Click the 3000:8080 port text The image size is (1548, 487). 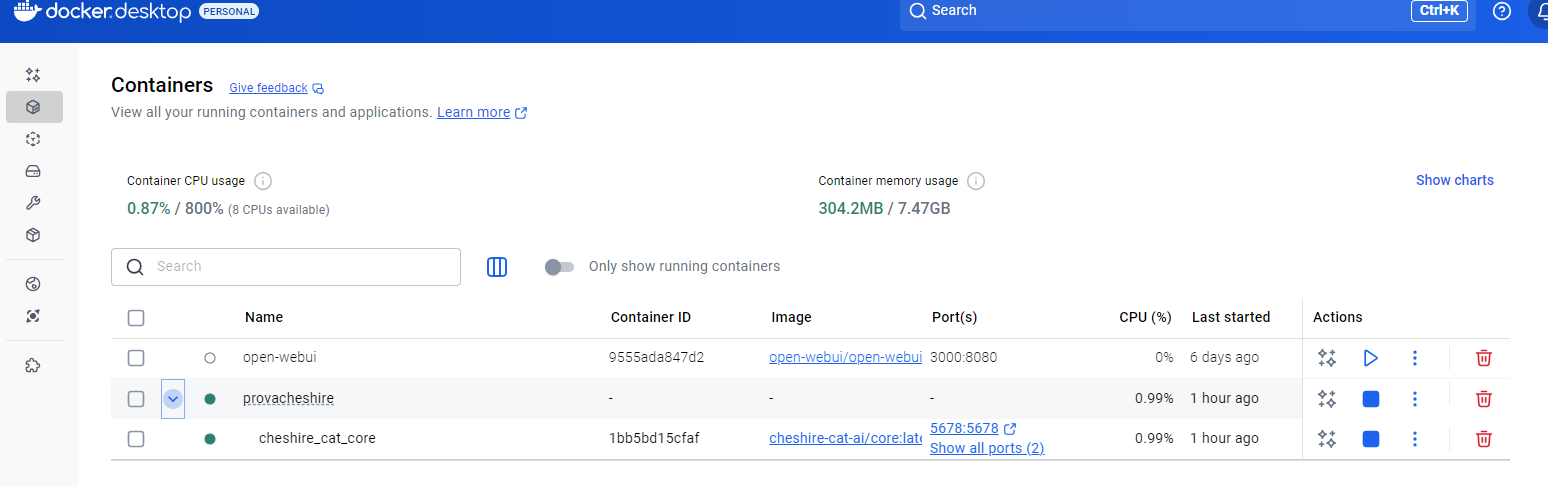pyautogui.click(x=964, y=357)
